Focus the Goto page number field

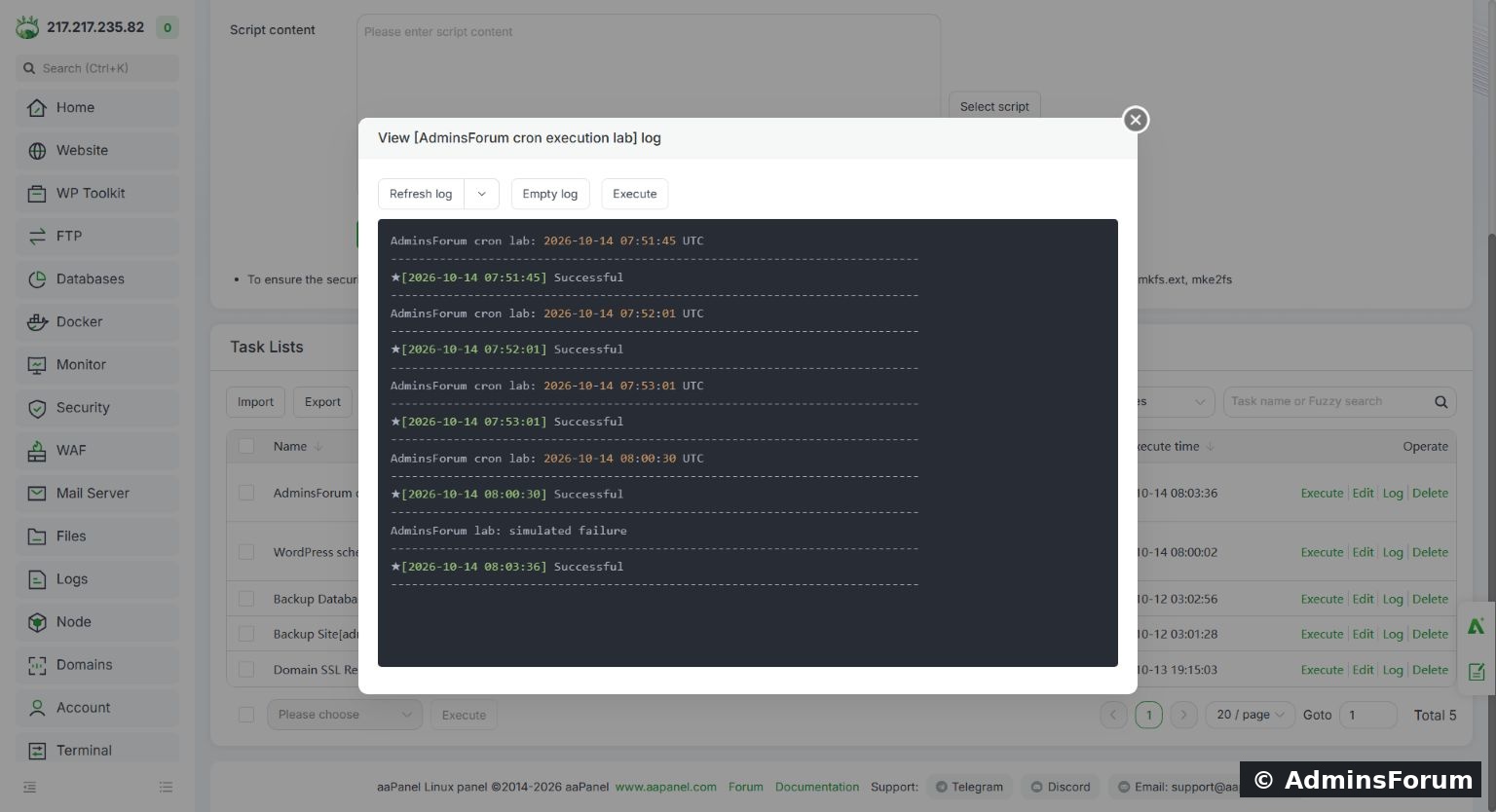(x=1368, y=715)
